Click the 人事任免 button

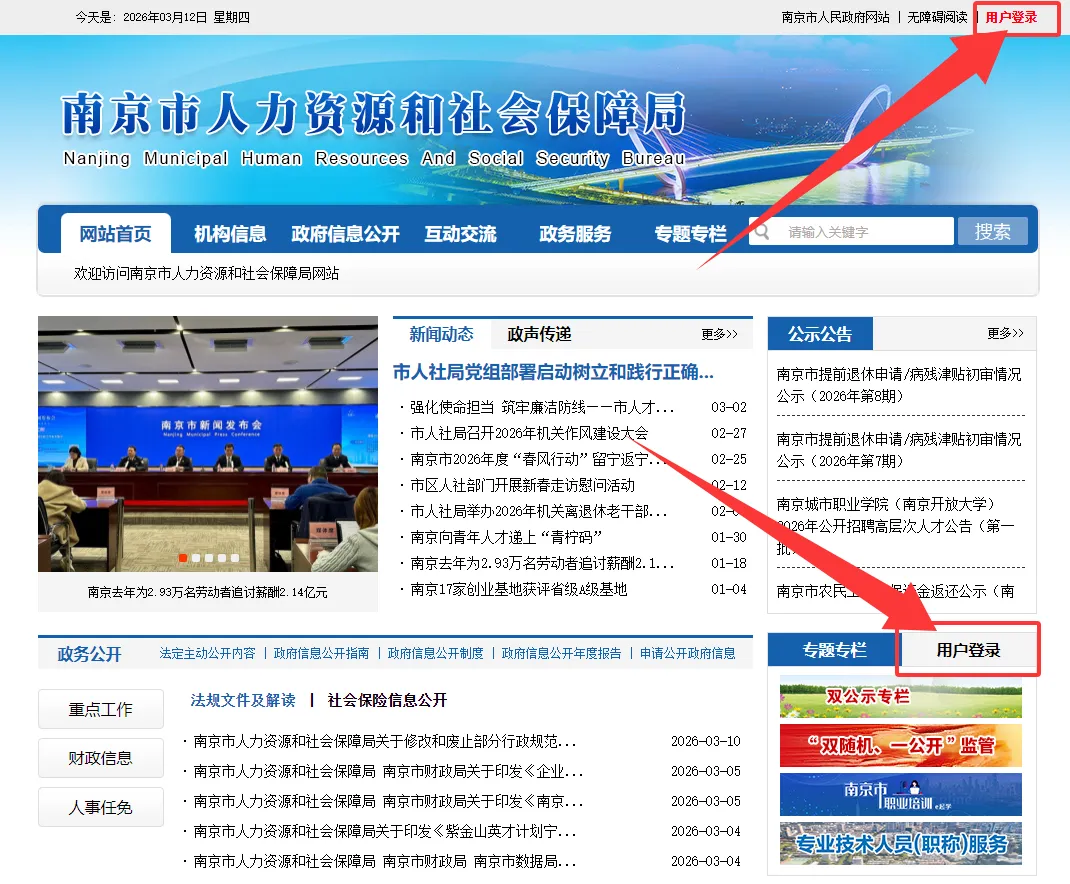click(101, 808)
